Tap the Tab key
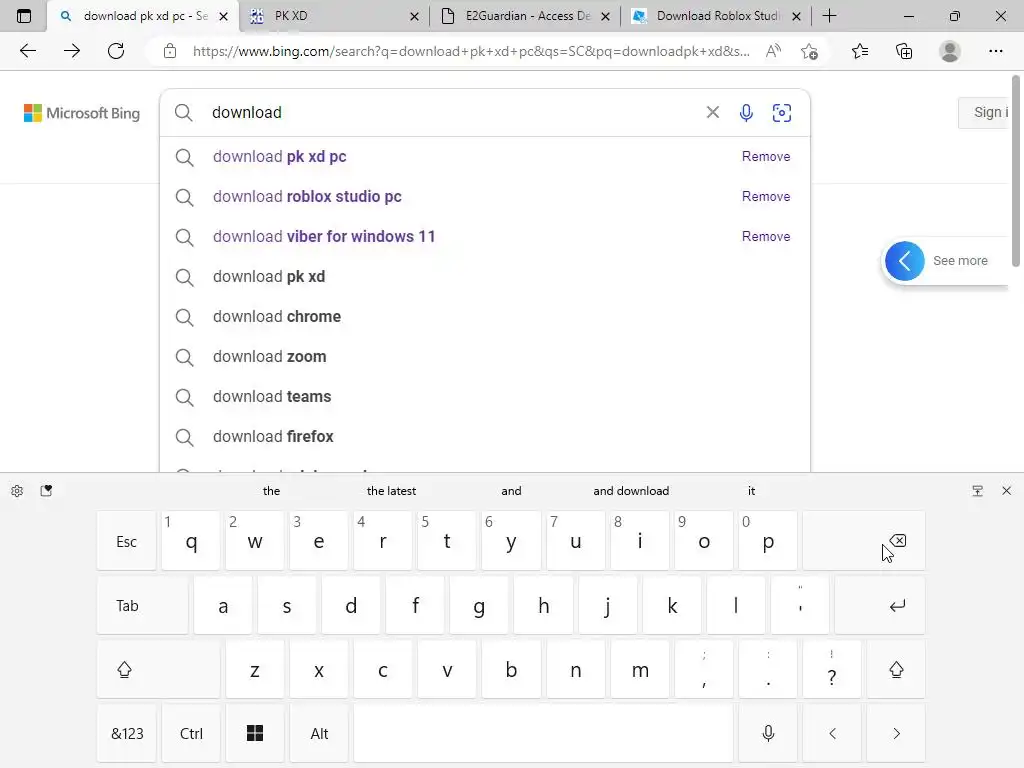This screenshot has width=1024, height=768. coord(142,605)
